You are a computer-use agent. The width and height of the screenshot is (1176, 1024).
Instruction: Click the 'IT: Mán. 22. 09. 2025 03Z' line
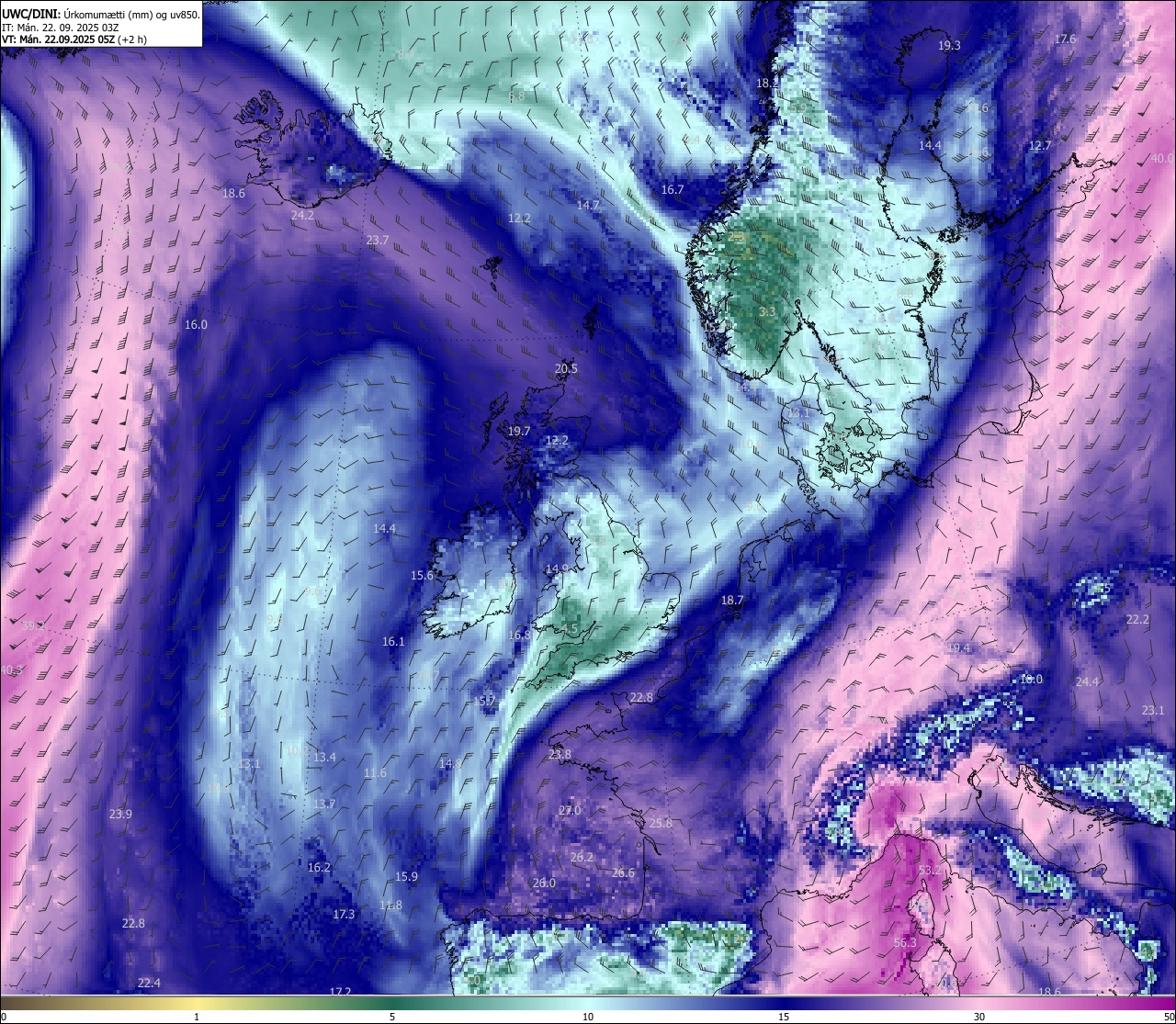point(60,28)
